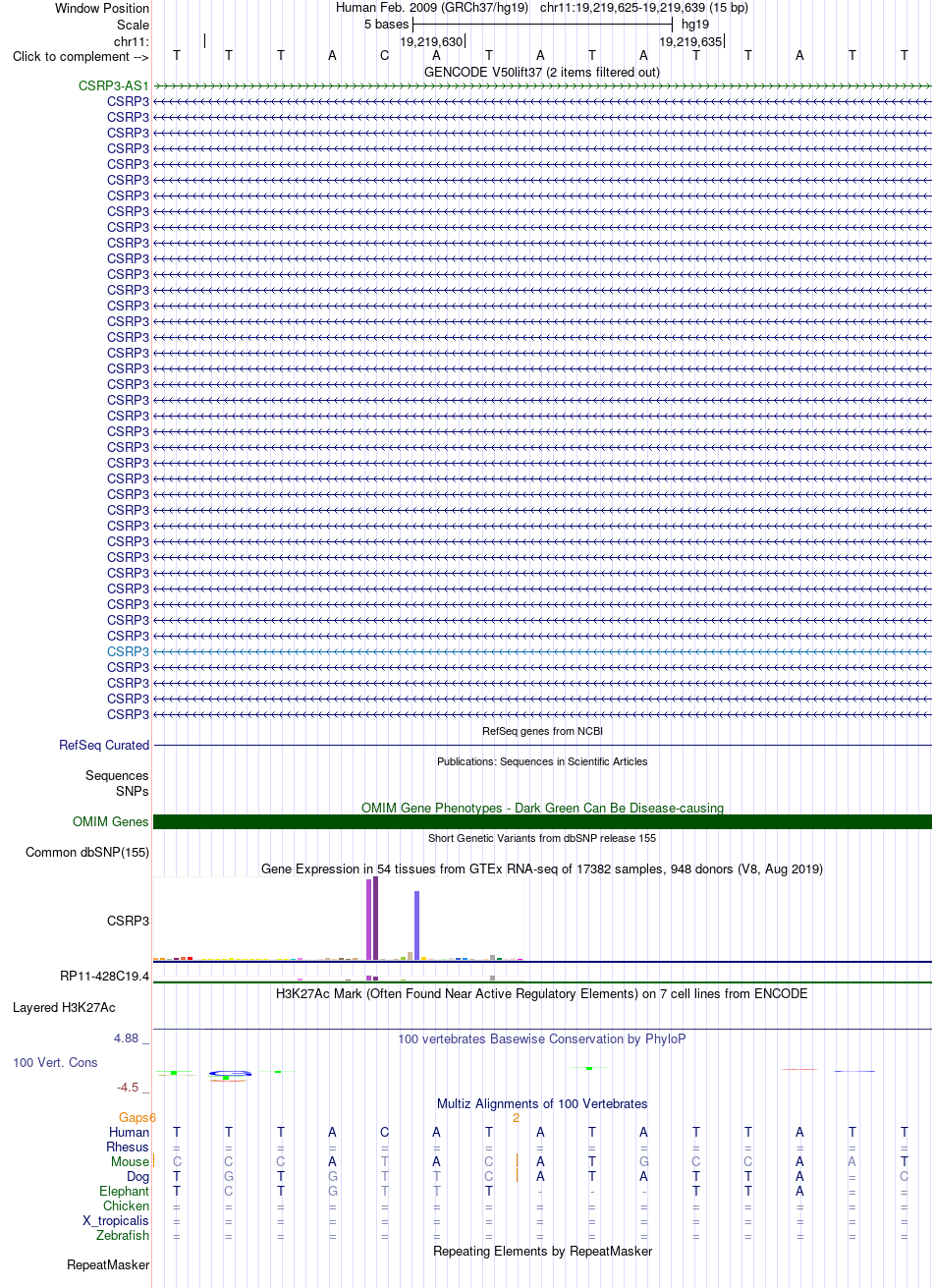Open the GTEx Gene Expression track title
The width and height of the screenshot is (933, 1288).
point(542,869)
